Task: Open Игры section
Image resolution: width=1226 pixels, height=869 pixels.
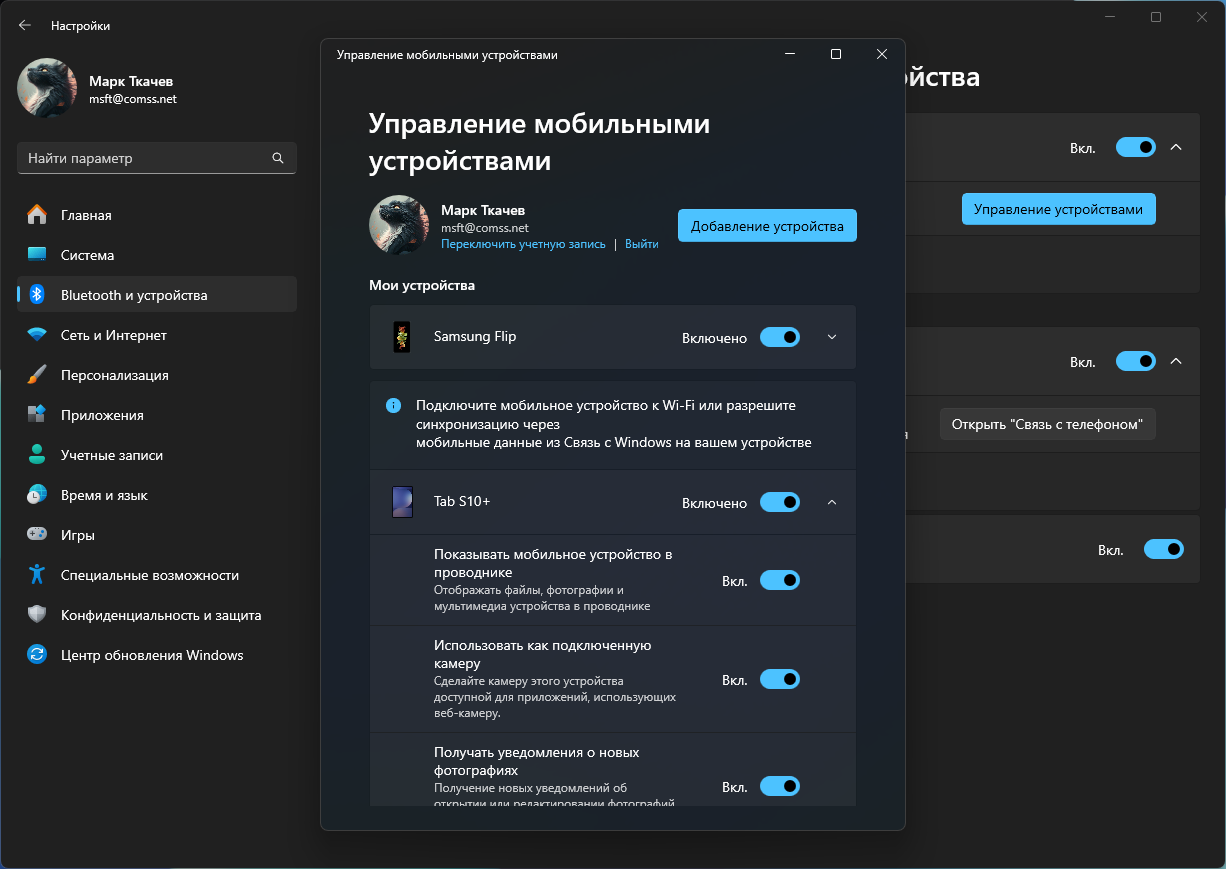Action: (157, 535)
